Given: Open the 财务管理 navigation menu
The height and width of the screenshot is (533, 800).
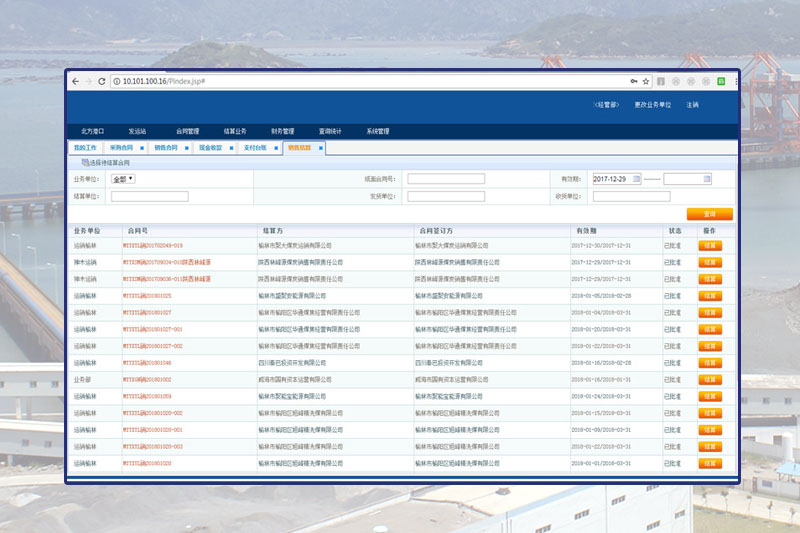Looking at the screenshot, I should (x=282, y=131).
